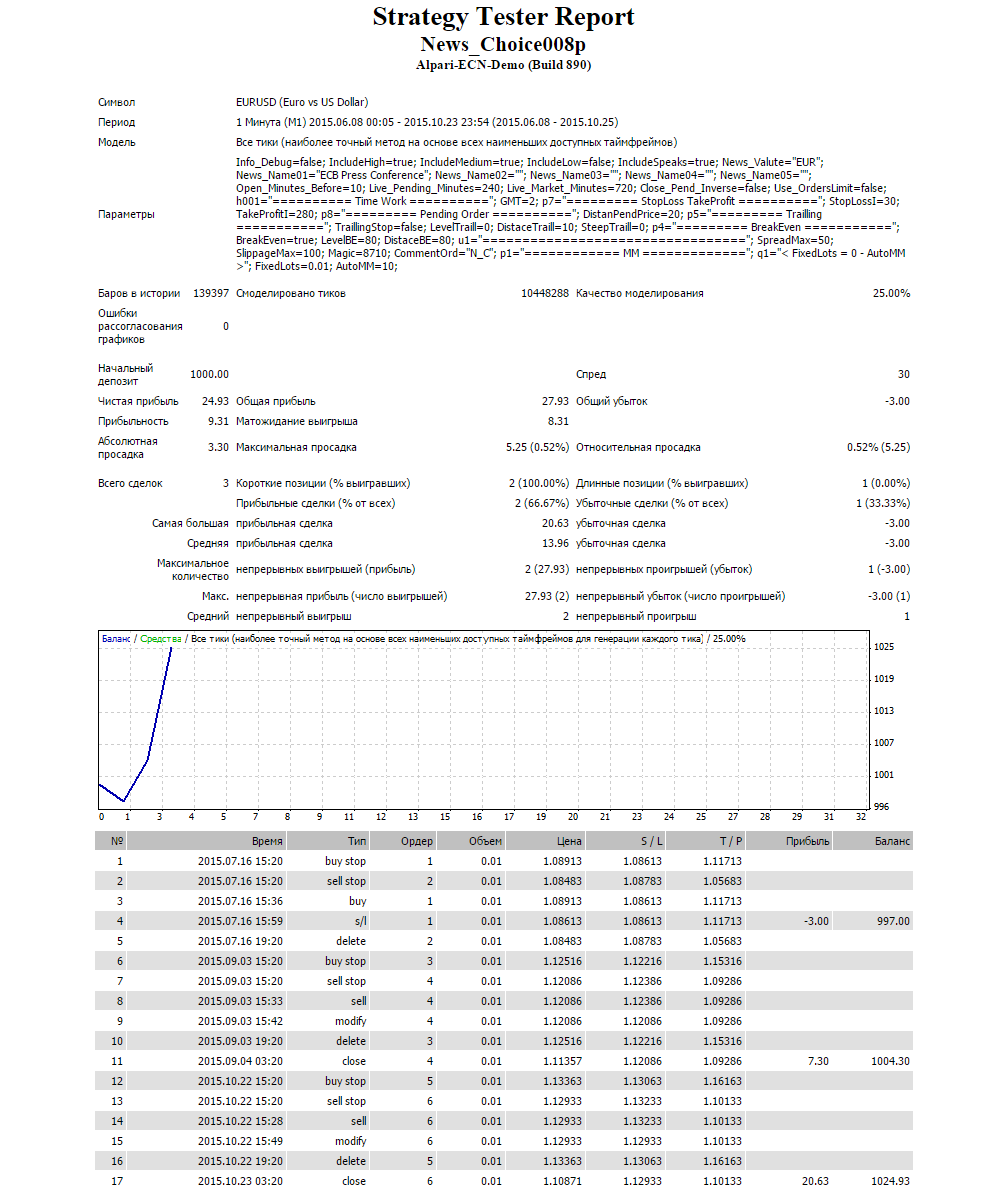
Task: Select profit trades value 2 (66.67%)
Action: tap(541, 503)
